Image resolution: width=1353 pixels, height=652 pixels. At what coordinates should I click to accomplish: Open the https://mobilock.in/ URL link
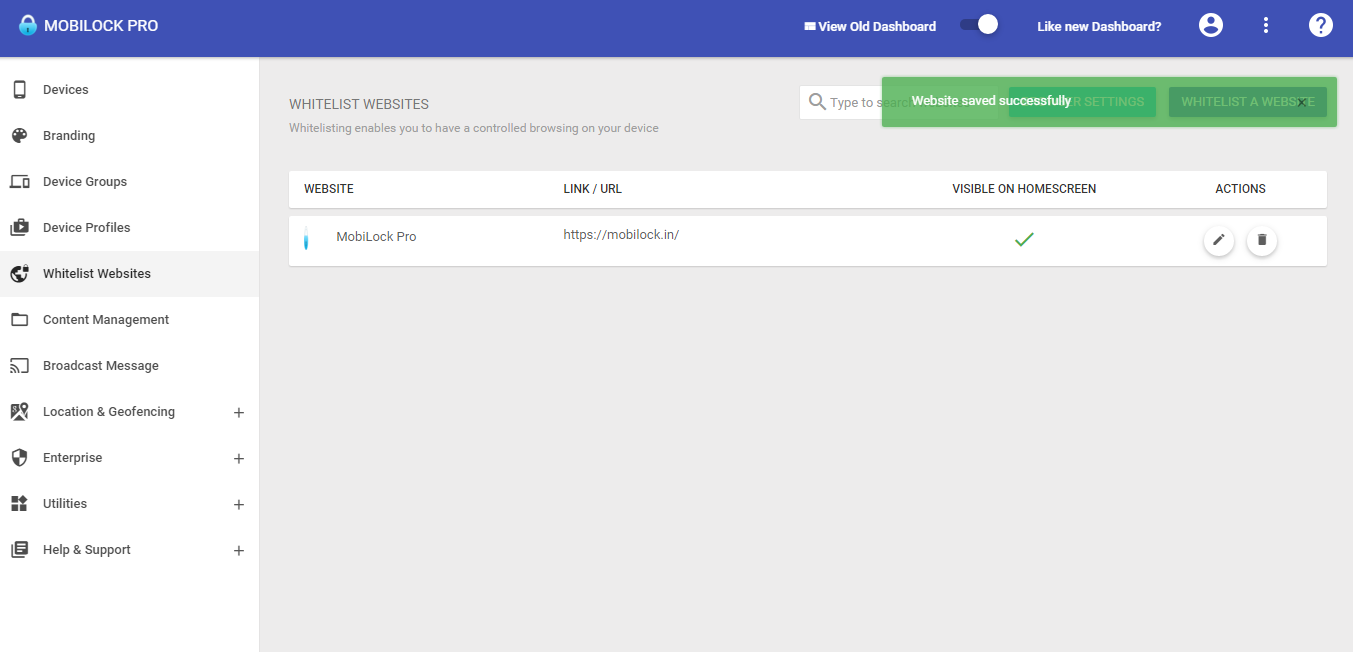[621, 235]
